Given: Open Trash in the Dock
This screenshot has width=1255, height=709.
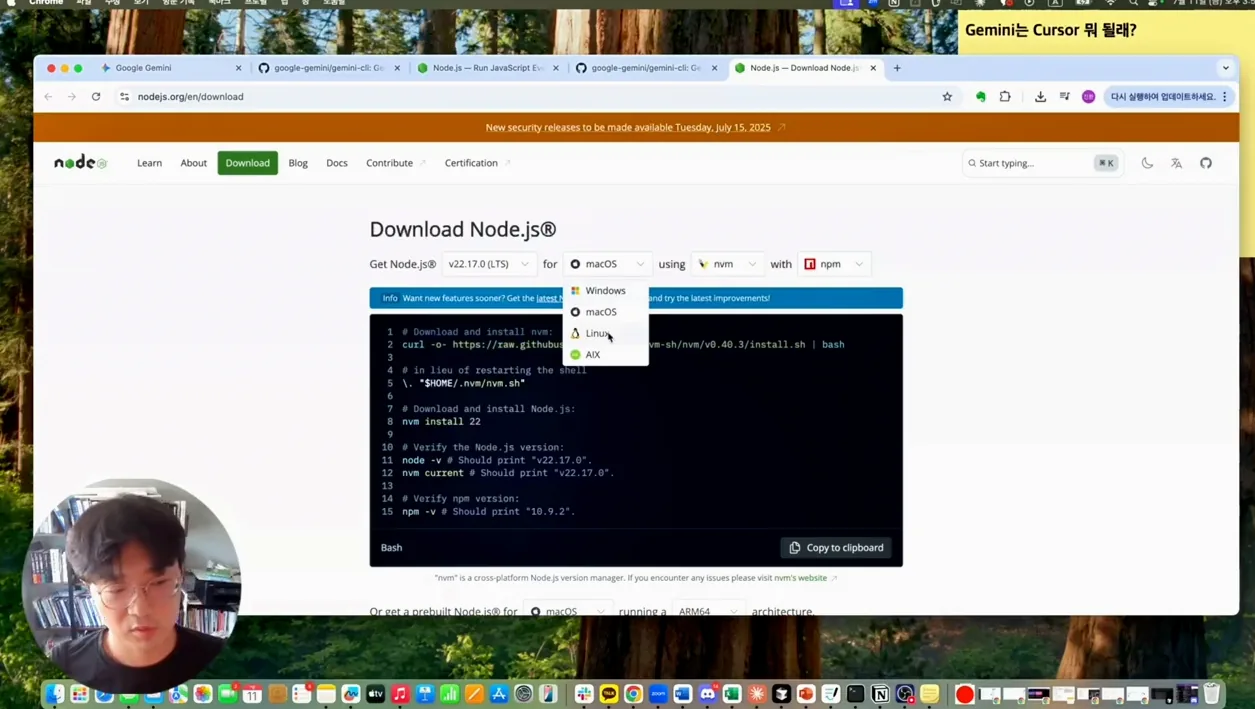Looking at the screenshot, I should coord(1212,694).
